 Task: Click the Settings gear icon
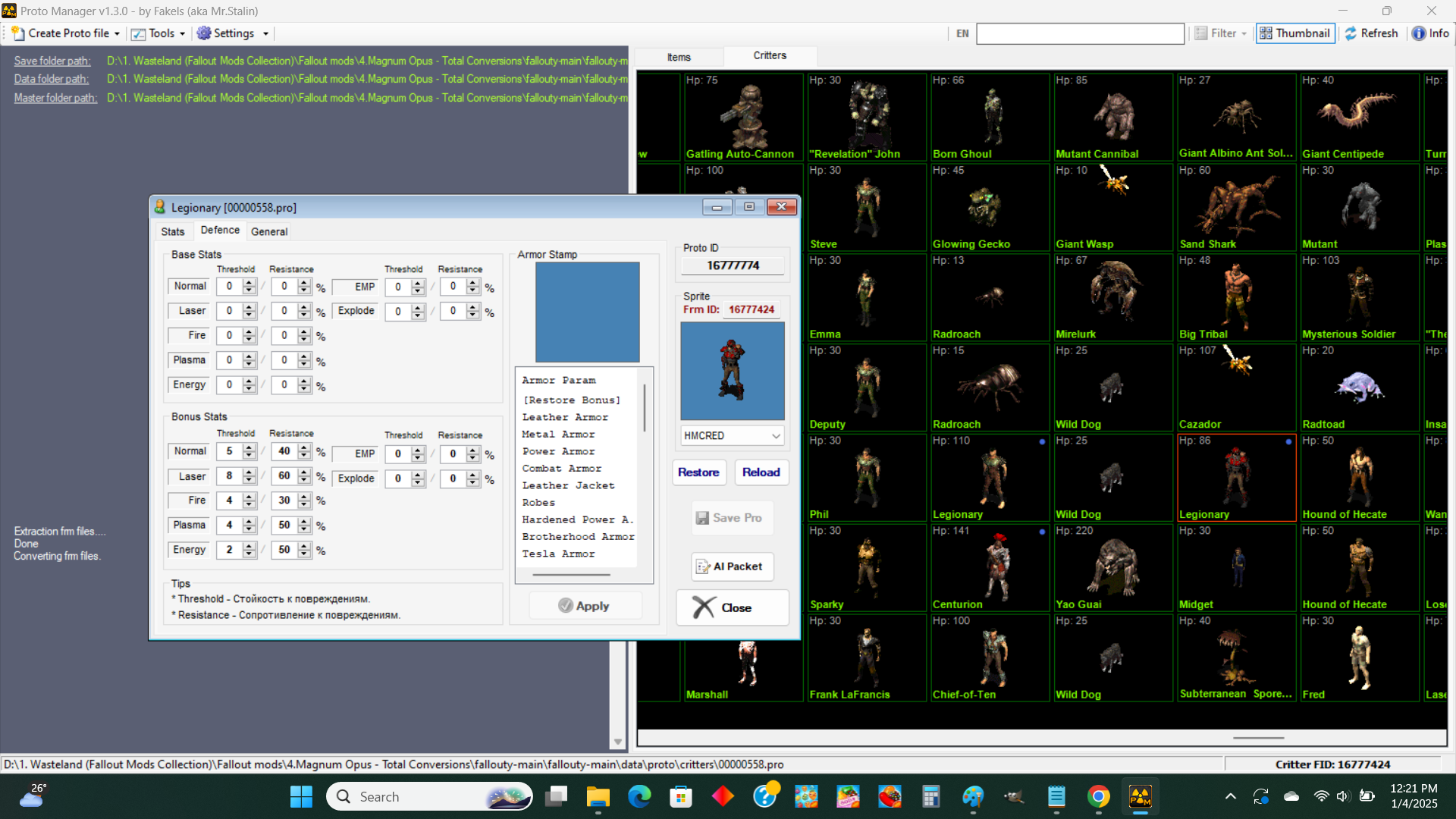(204, 33)
